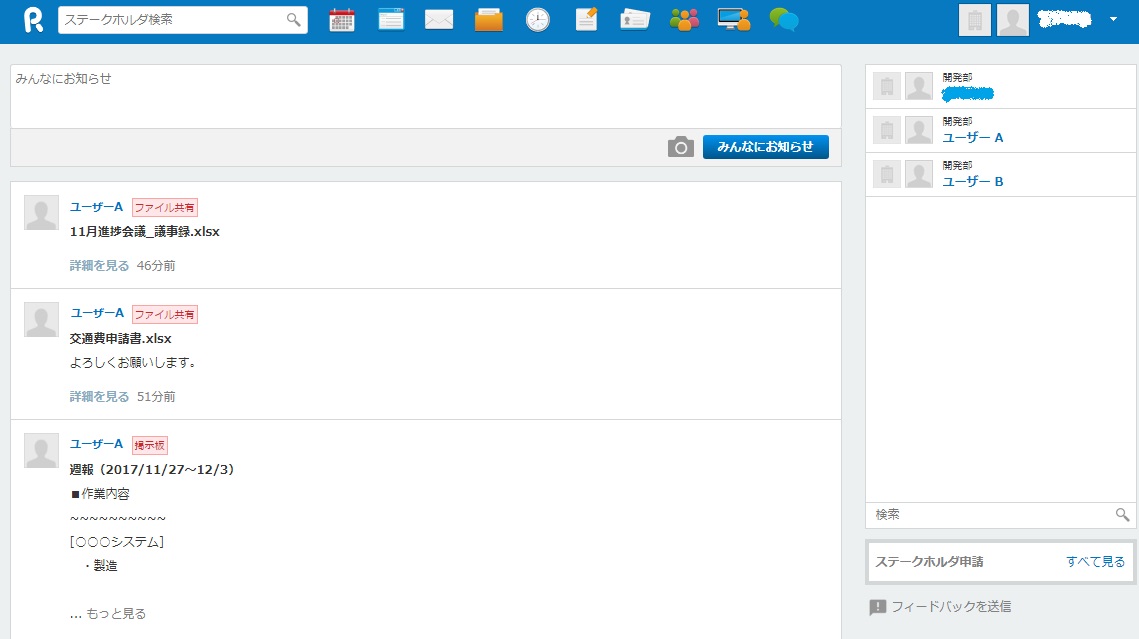Open the memo/report icon in the toolbar
This screenshot has width=1139, height=639.
(586, 18)
